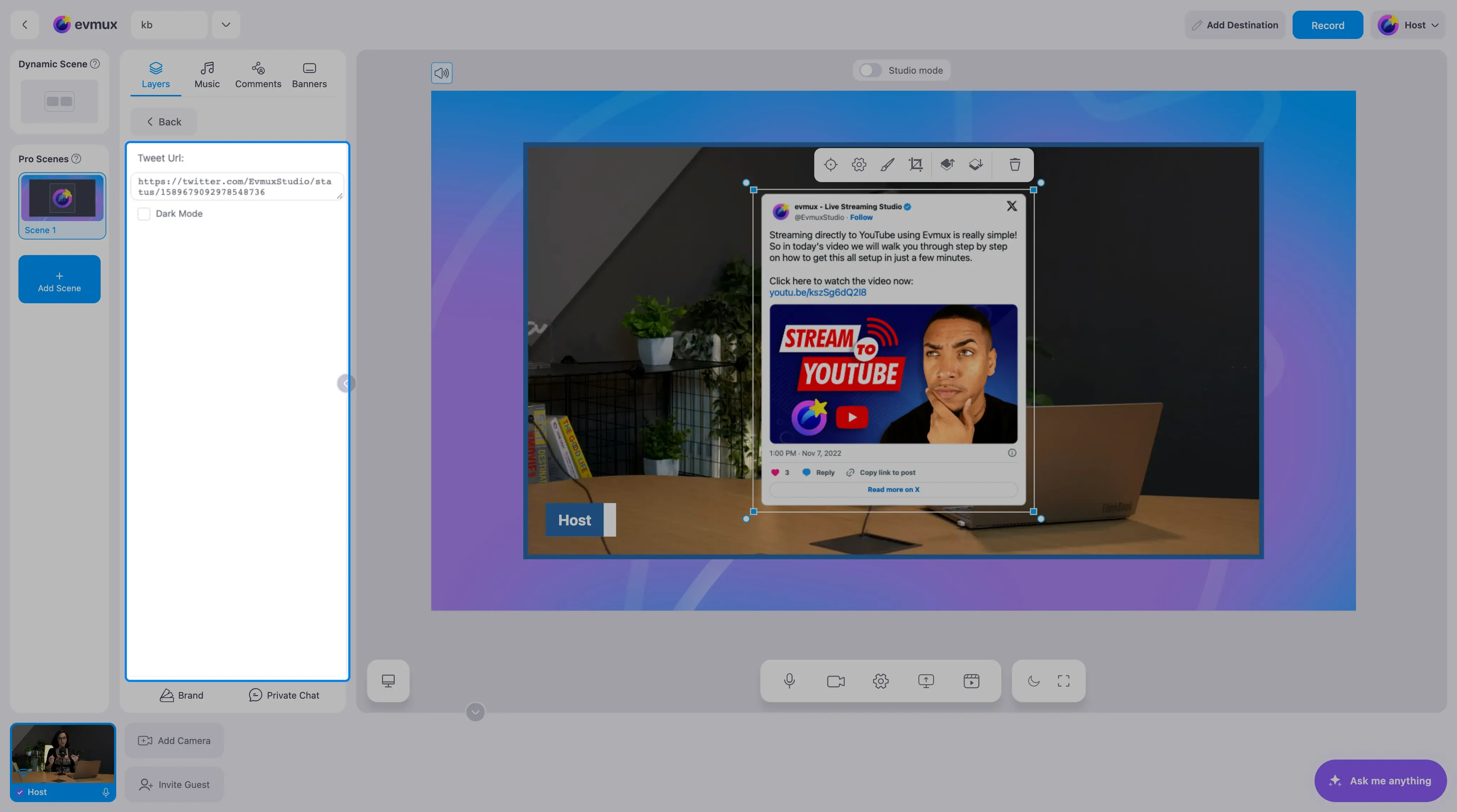Screen dimensions: 1457x812
Task: Click the Back button in Layers panel
Action: point(163,122)
